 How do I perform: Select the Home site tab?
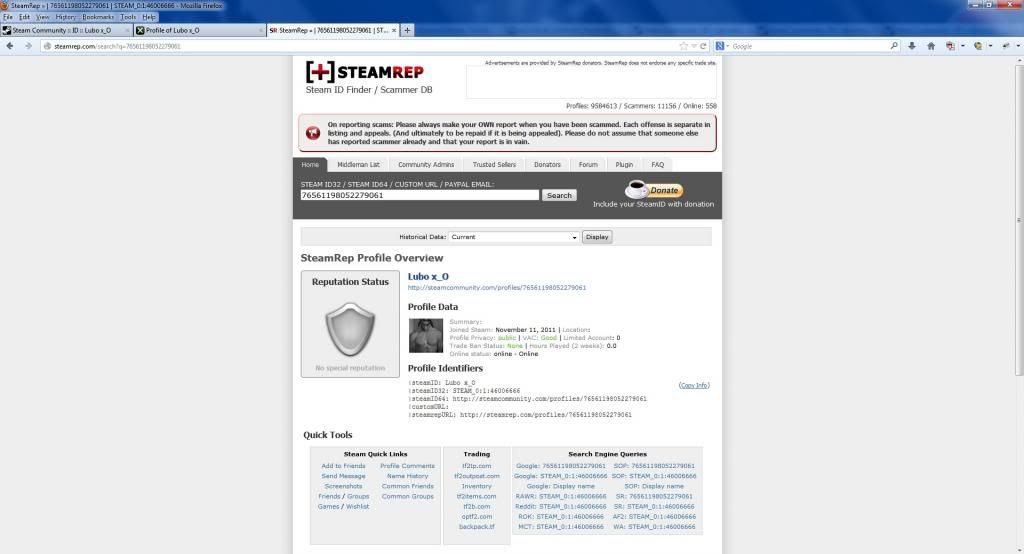point(310,165)
